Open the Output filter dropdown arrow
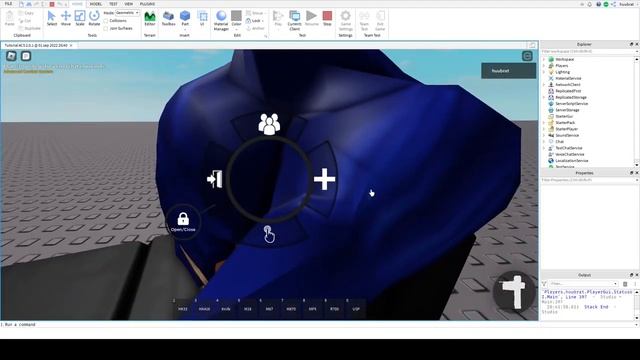This screenshot has width=640, height=360. point(615,284)
